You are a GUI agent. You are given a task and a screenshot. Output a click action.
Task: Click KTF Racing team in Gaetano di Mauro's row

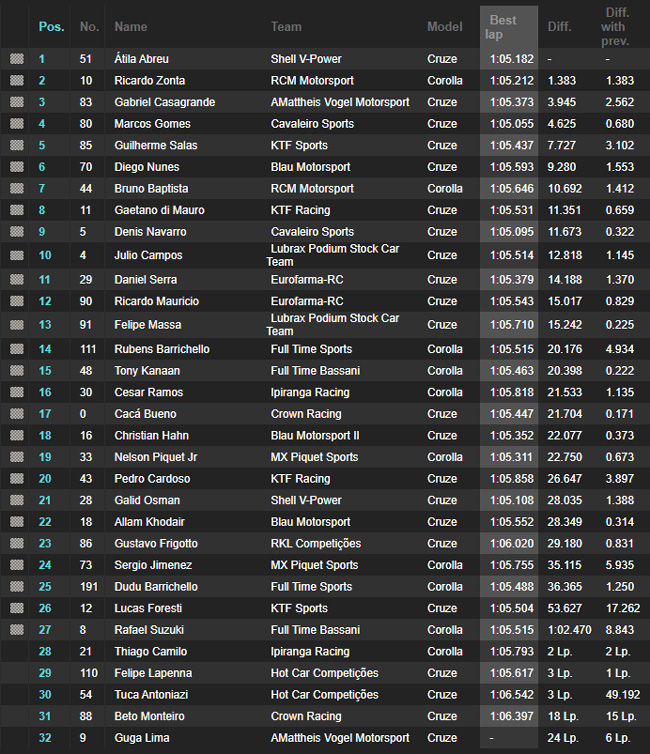tap(300, 210)
